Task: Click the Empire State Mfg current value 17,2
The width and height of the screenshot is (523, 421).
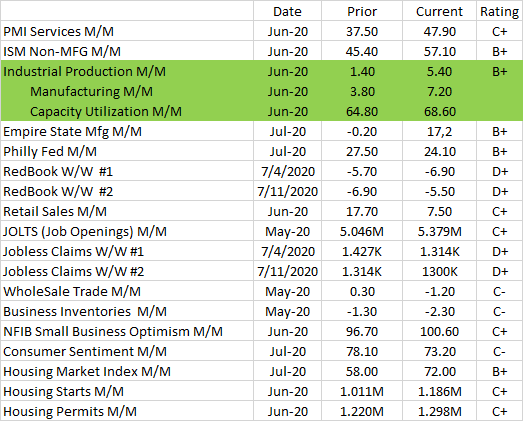Action: 440,131
